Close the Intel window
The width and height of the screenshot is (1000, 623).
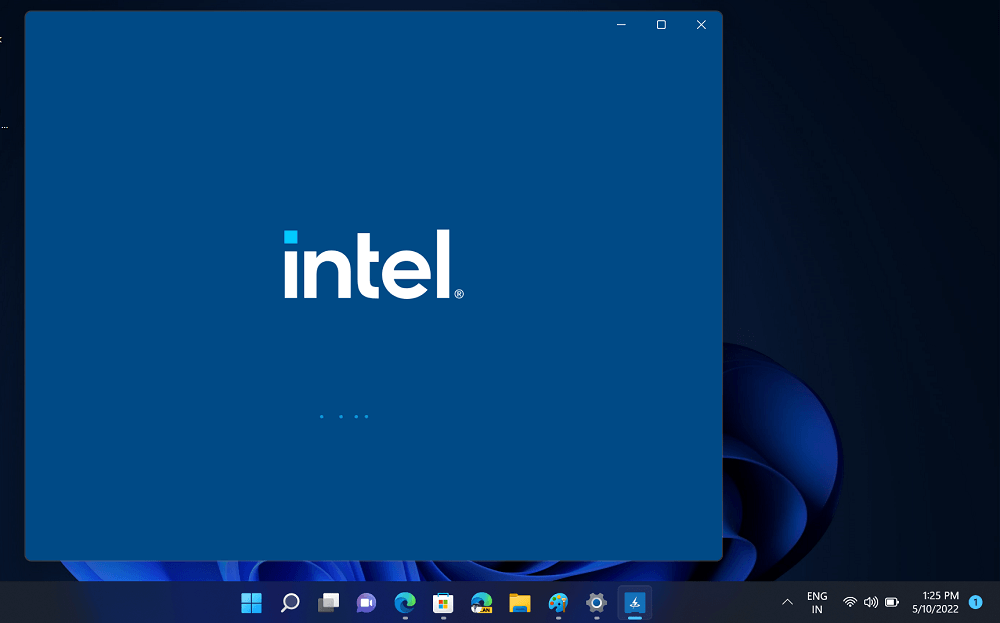(702, 25)
